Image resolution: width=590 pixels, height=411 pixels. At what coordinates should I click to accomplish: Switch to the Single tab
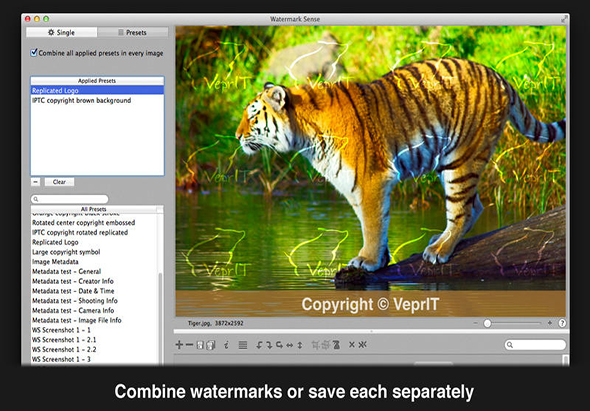click(x=61, y=32)
